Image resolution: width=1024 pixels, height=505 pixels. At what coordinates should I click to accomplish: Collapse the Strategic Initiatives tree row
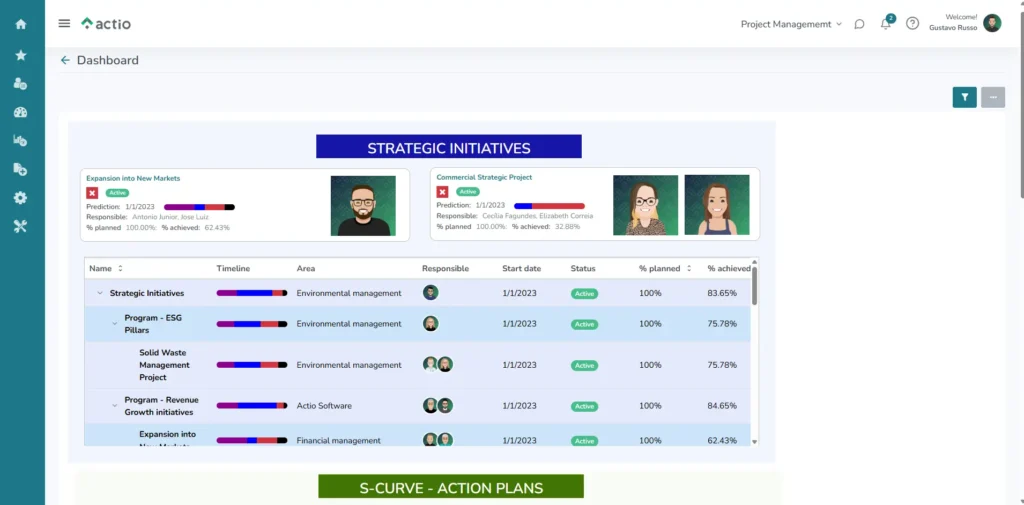(x=99, y=294)
